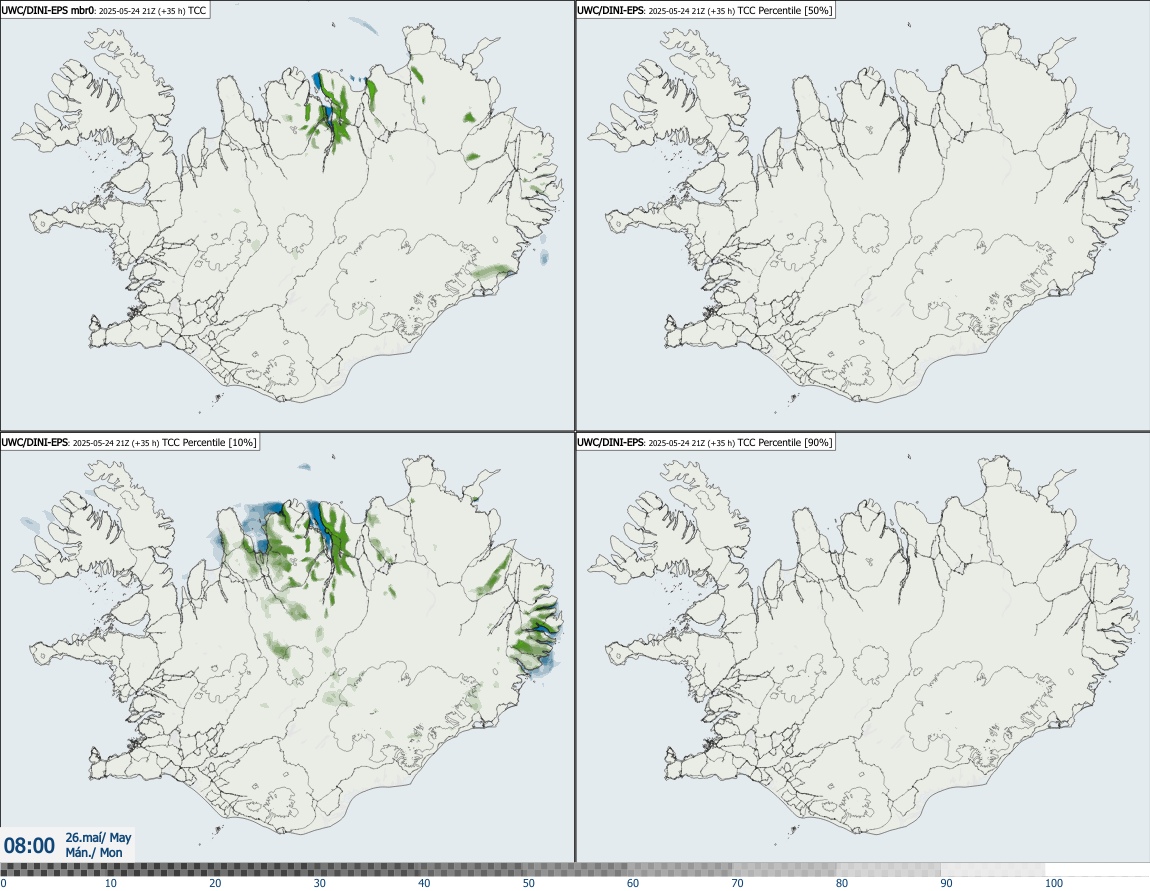The width and height of the screenshot is (1150, 891).
Task: Click the "100" tick on the color scale
Action: [1054, 883]
